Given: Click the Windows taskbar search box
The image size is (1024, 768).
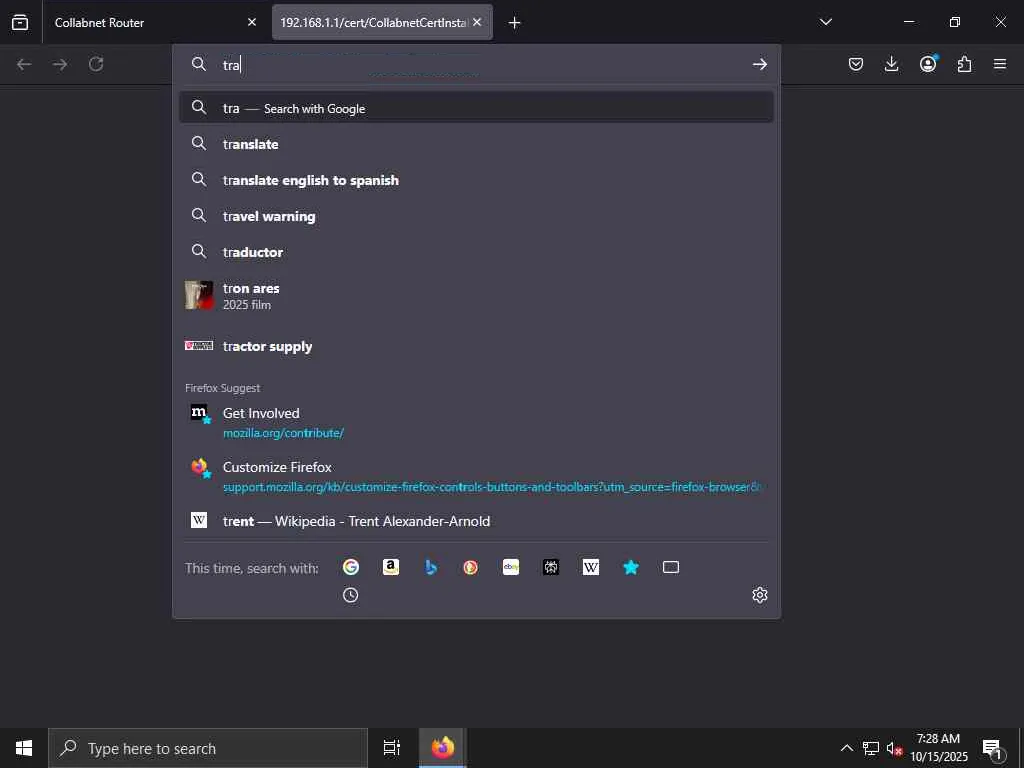Looking at the screenshot, I should click(208, 748).
